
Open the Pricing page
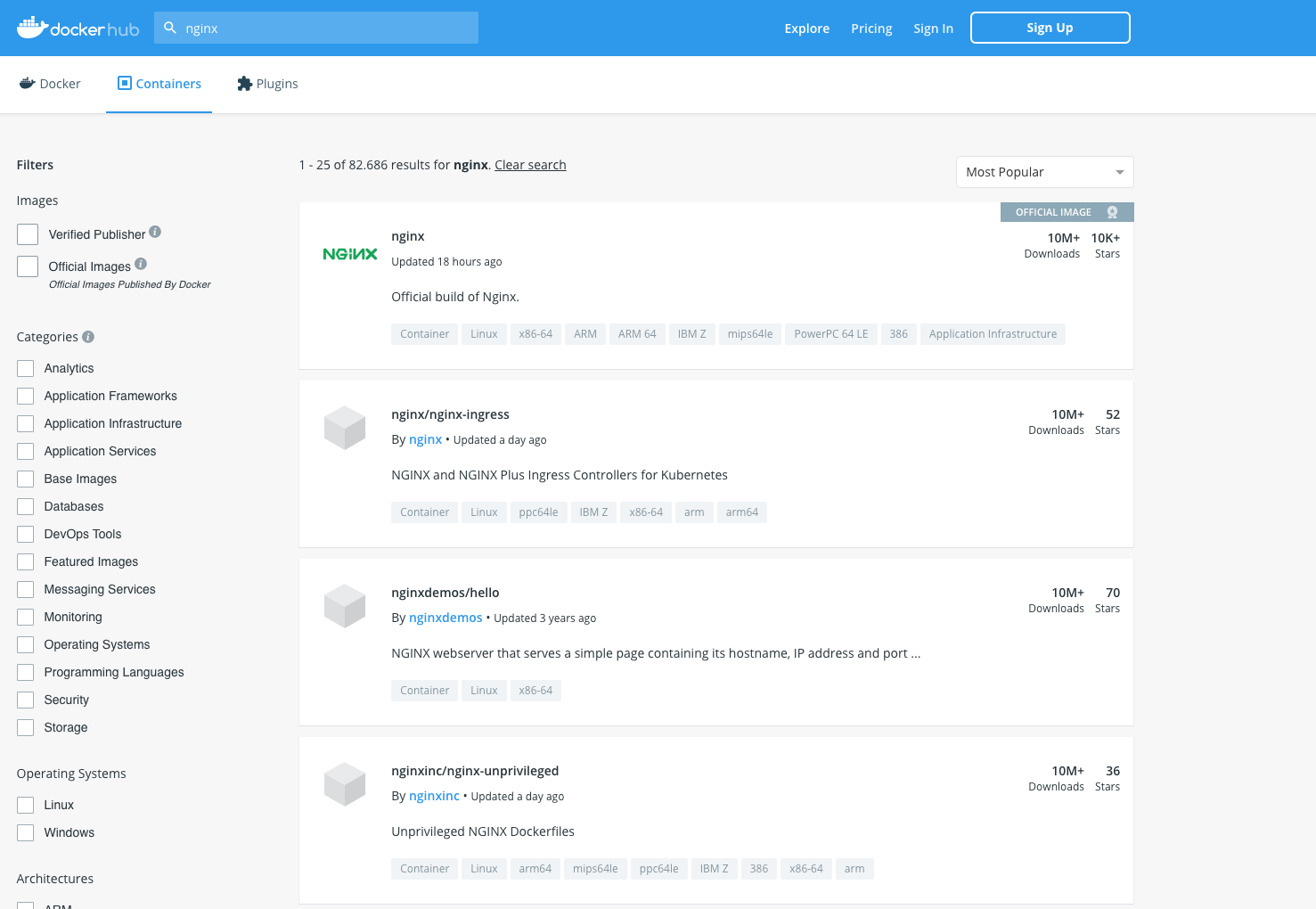point(871,28)
